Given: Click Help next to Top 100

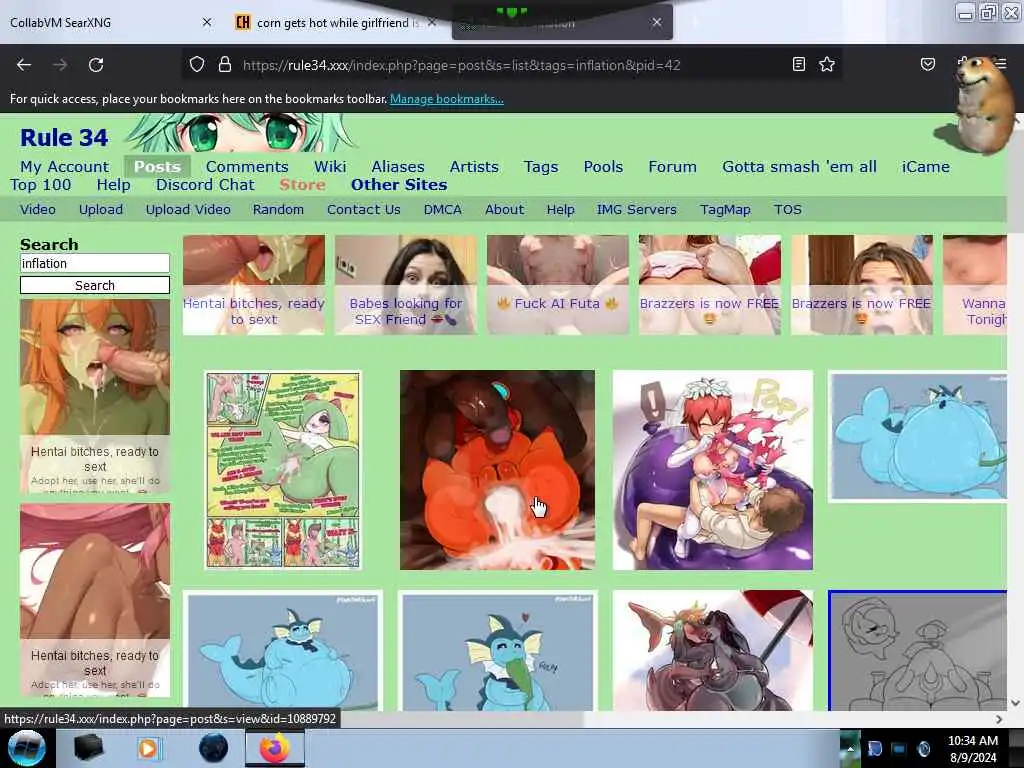Looking at the screenshot, I should click(114, 185).
